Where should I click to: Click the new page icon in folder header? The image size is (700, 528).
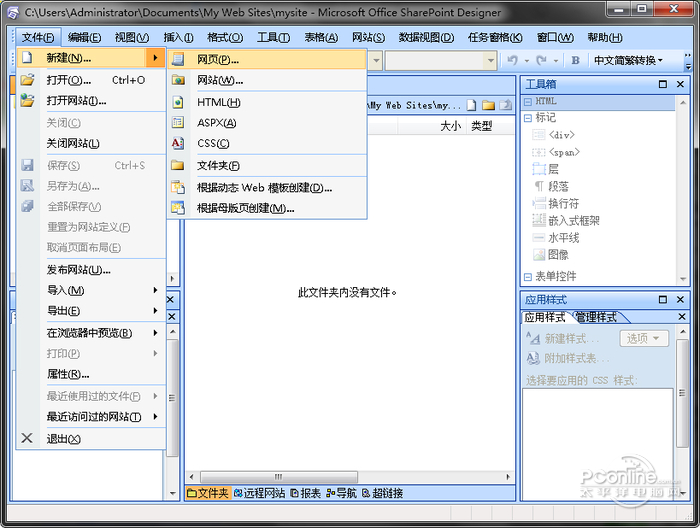[471, 105]
